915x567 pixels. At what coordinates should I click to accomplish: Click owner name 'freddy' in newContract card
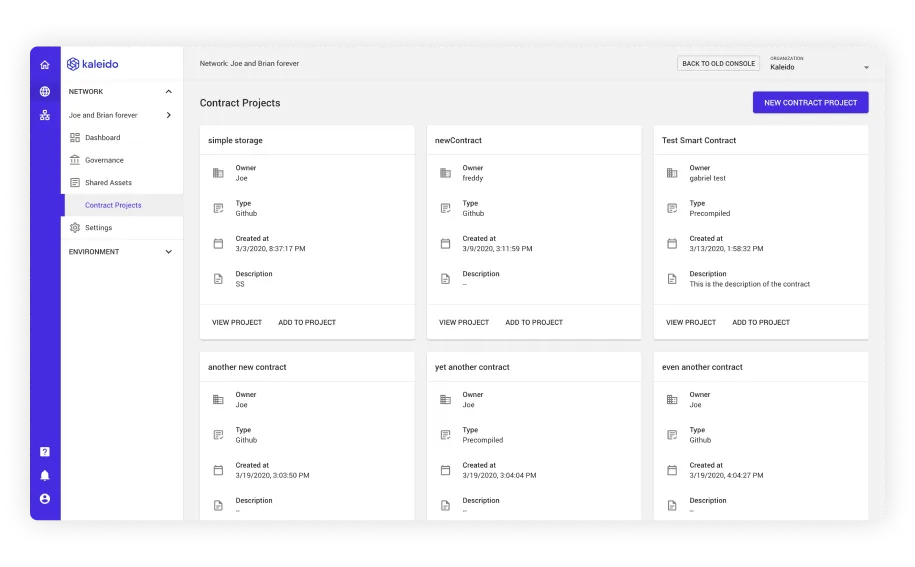(473, 178)
